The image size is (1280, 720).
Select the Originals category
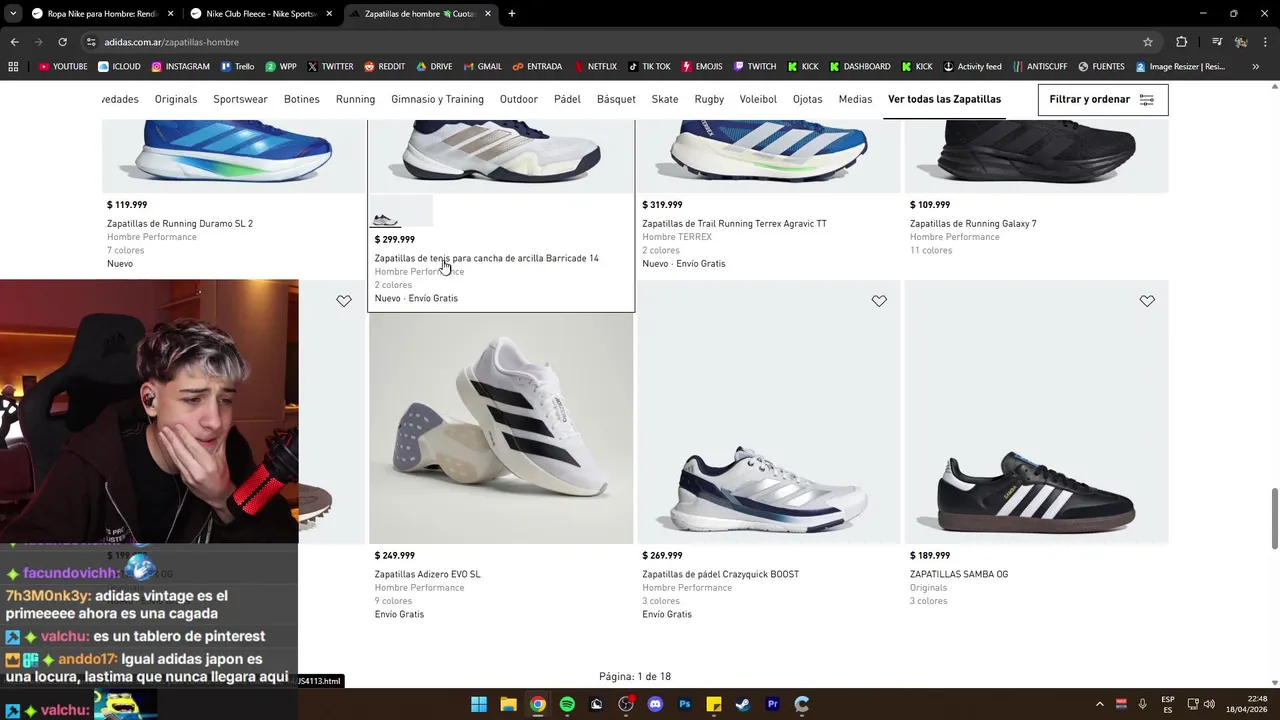pyautogui.click(x=176, y=99)
